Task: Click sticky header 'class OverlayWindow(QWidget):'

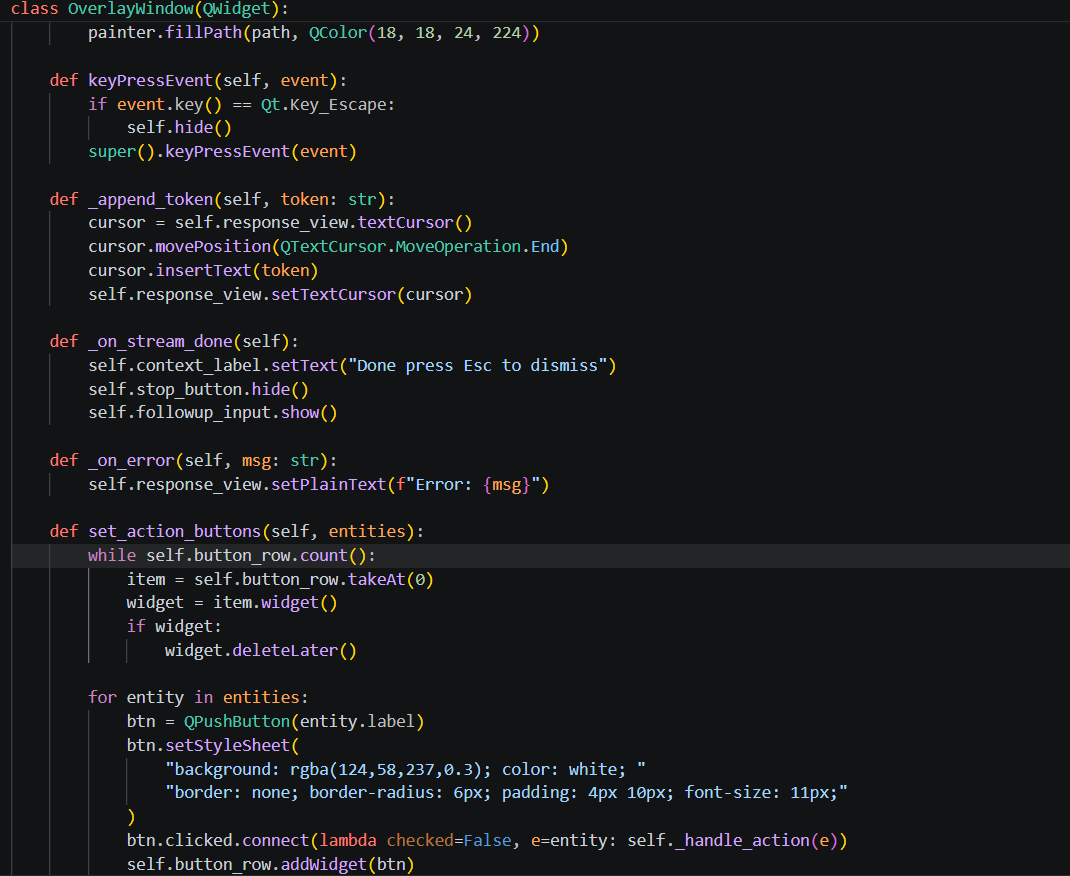Action: point(149,9)
